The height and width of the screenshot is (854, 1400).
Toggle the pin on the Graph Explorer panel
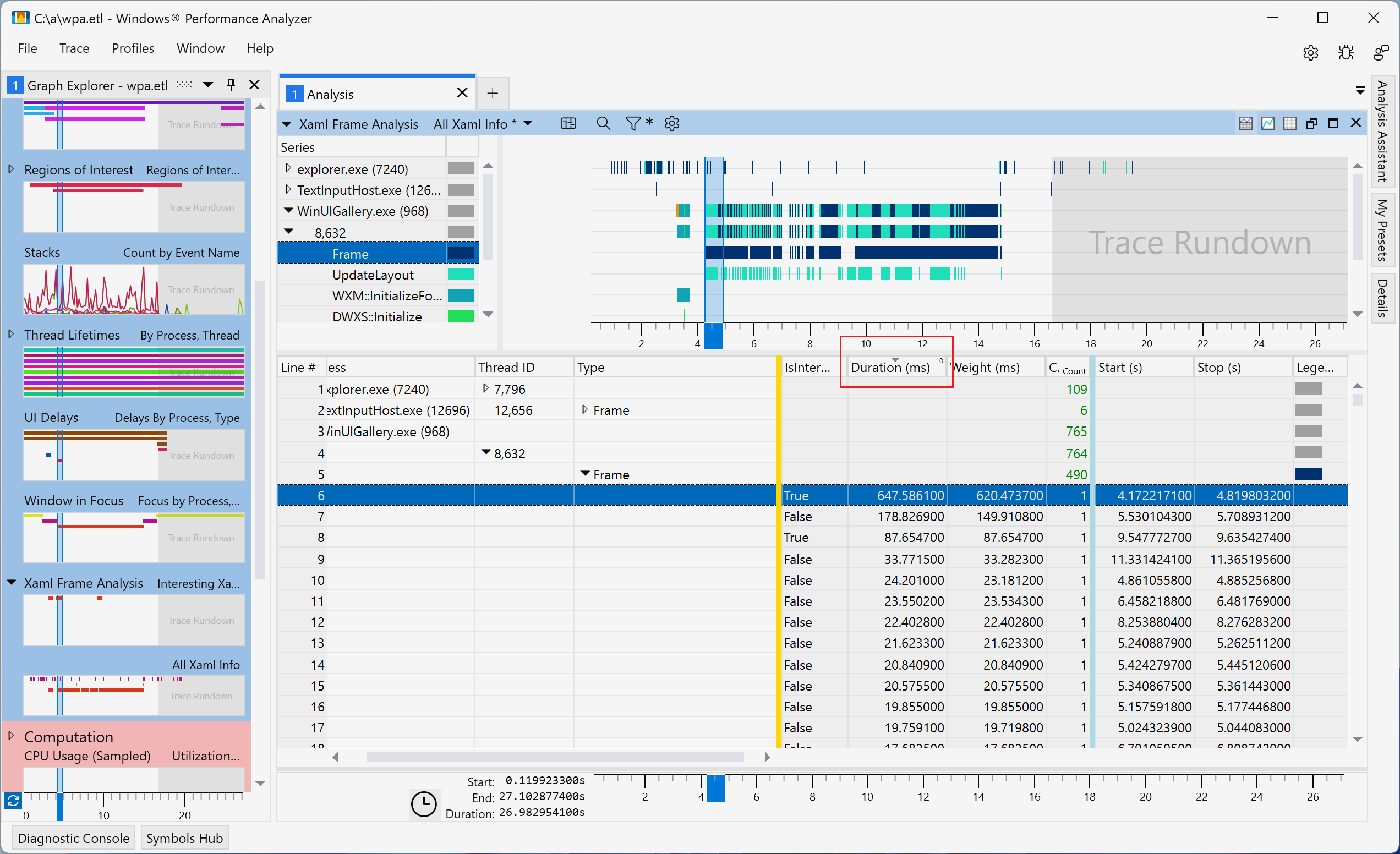point(231,84)
